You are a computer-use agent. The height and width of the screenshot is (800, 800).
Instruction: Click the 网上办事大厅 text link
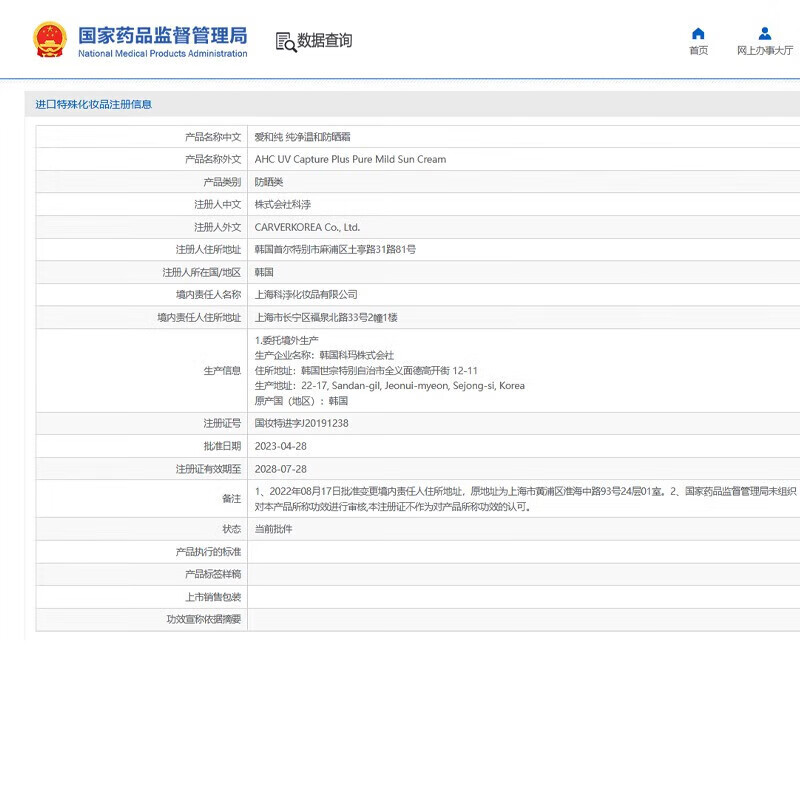[x=765, y=50]
